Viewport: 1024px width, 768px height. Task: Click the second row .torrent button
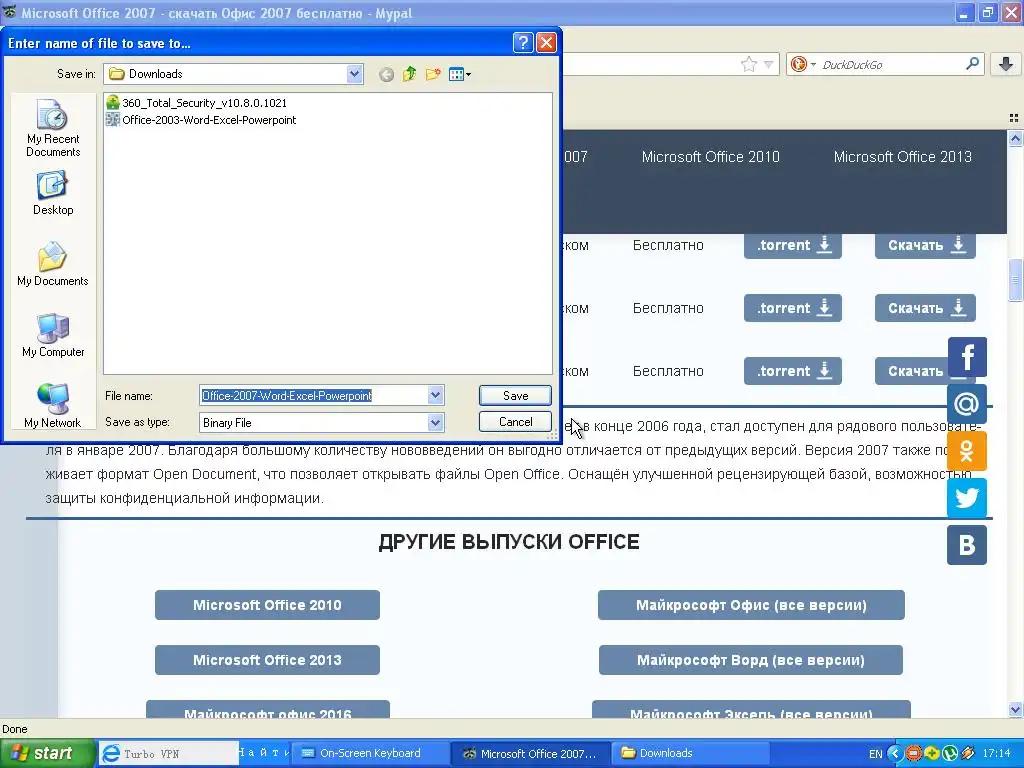tap(793, 308)
